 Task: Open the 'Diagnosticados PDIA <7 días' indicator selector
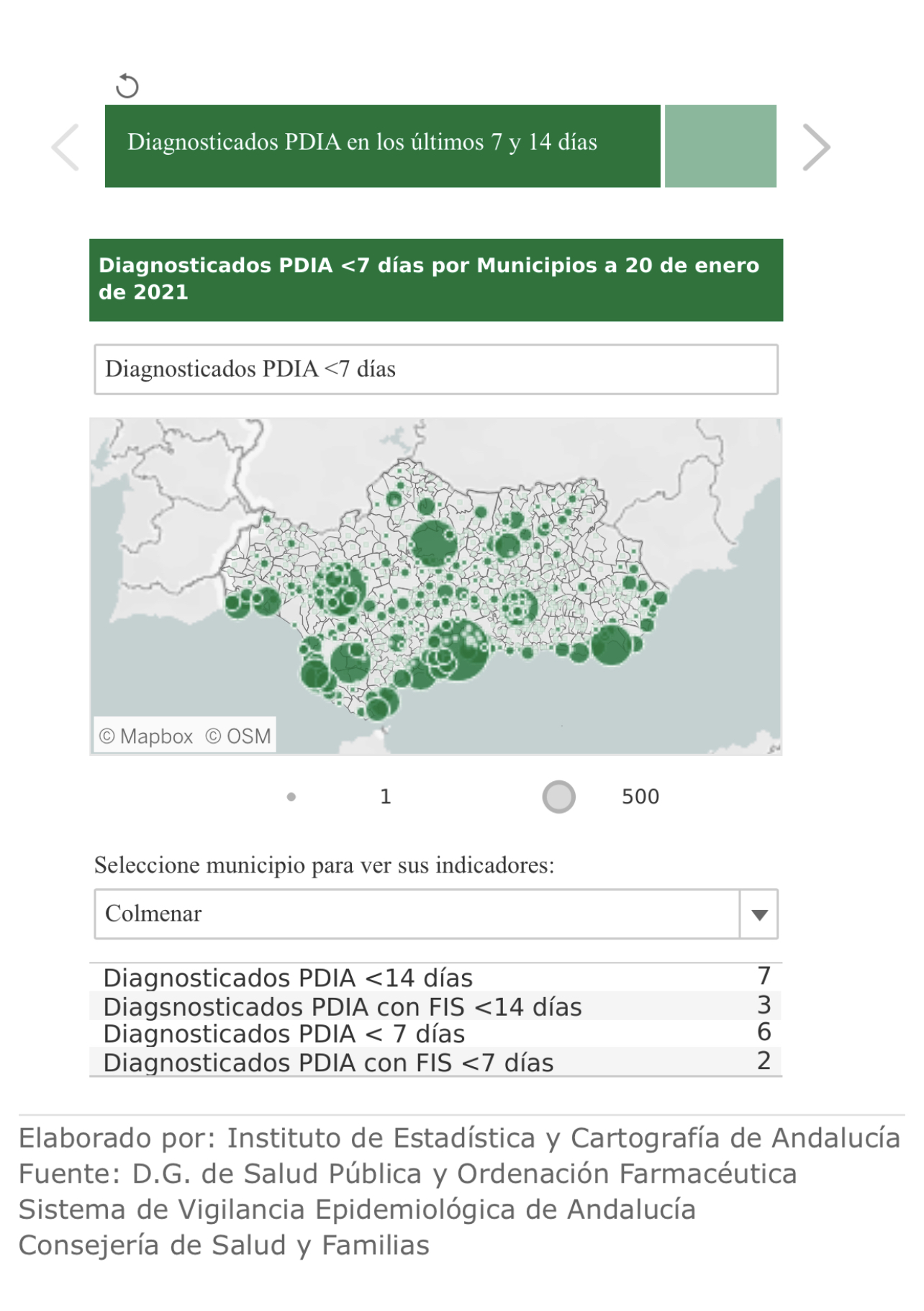click(436, 369)
